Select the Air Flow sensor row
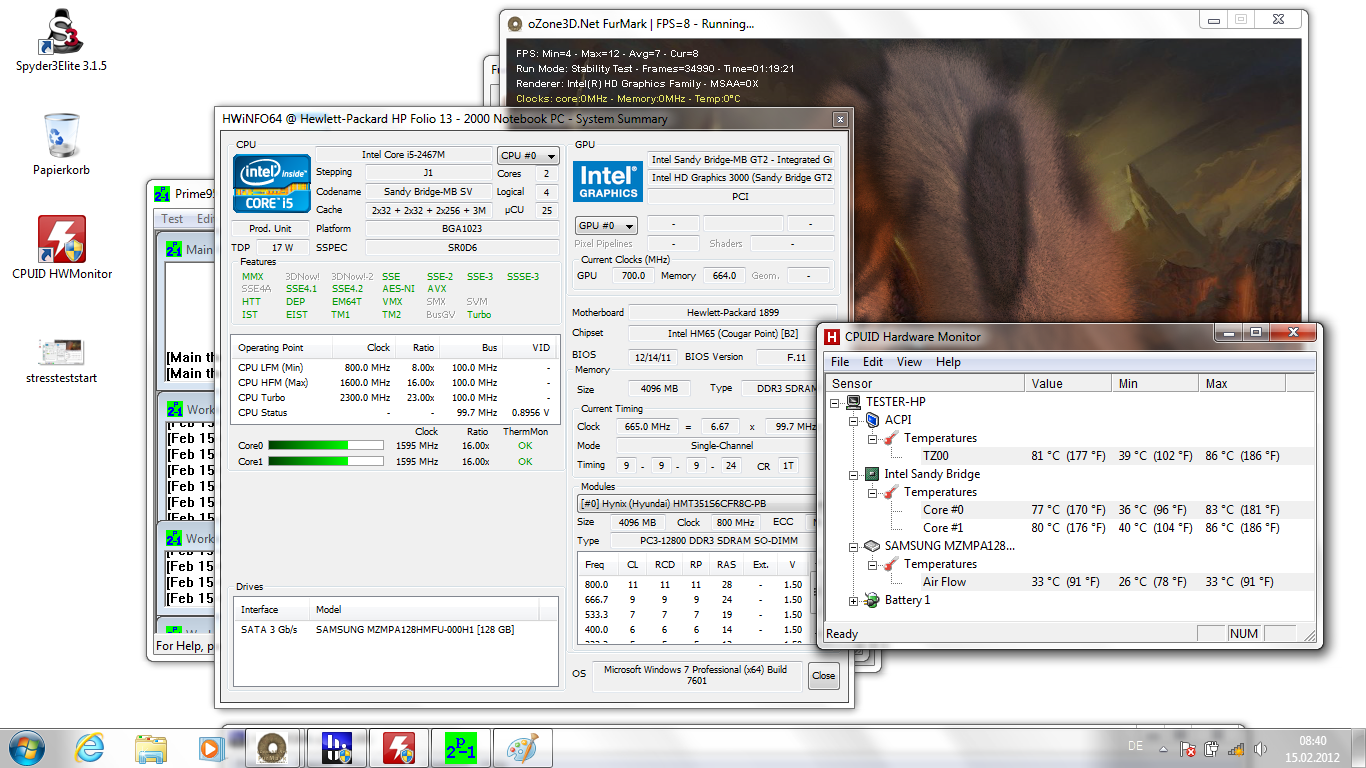This screenshot has width=1366, height=768. pyautogui.click(x=1068, y=582)
